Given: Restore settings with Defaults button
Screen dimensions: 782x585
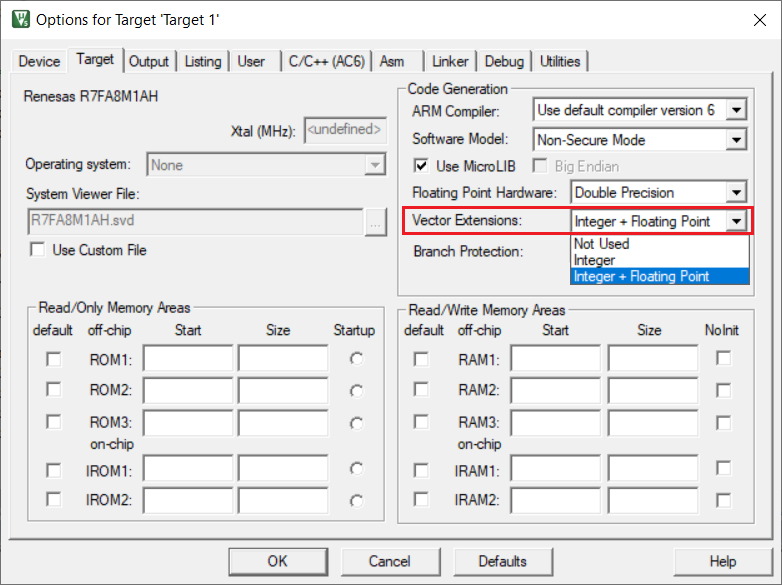Looking at the screenshot, I should 503,561.
